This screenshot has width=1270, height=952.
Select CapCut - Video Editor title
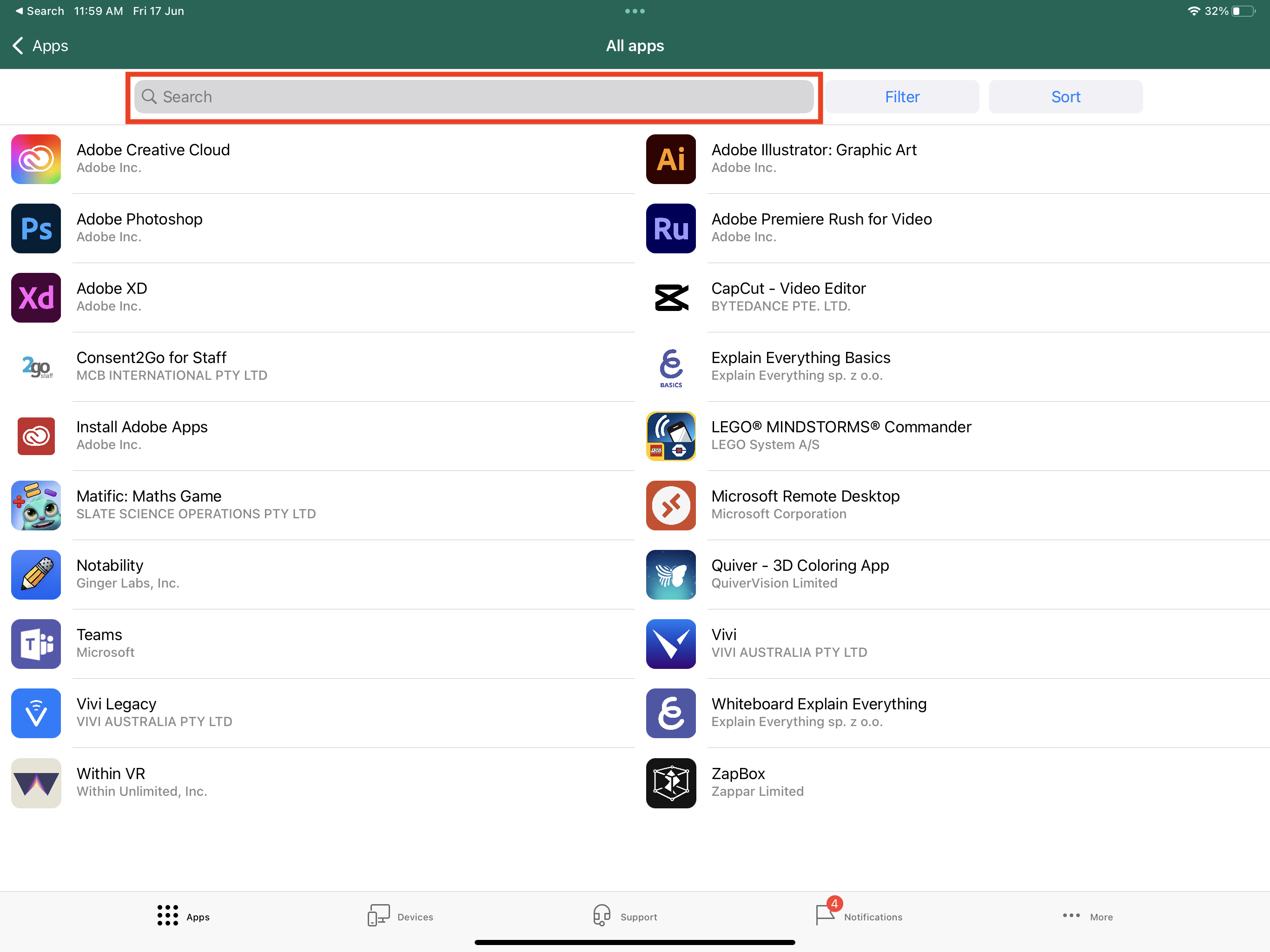click(788, 288)
